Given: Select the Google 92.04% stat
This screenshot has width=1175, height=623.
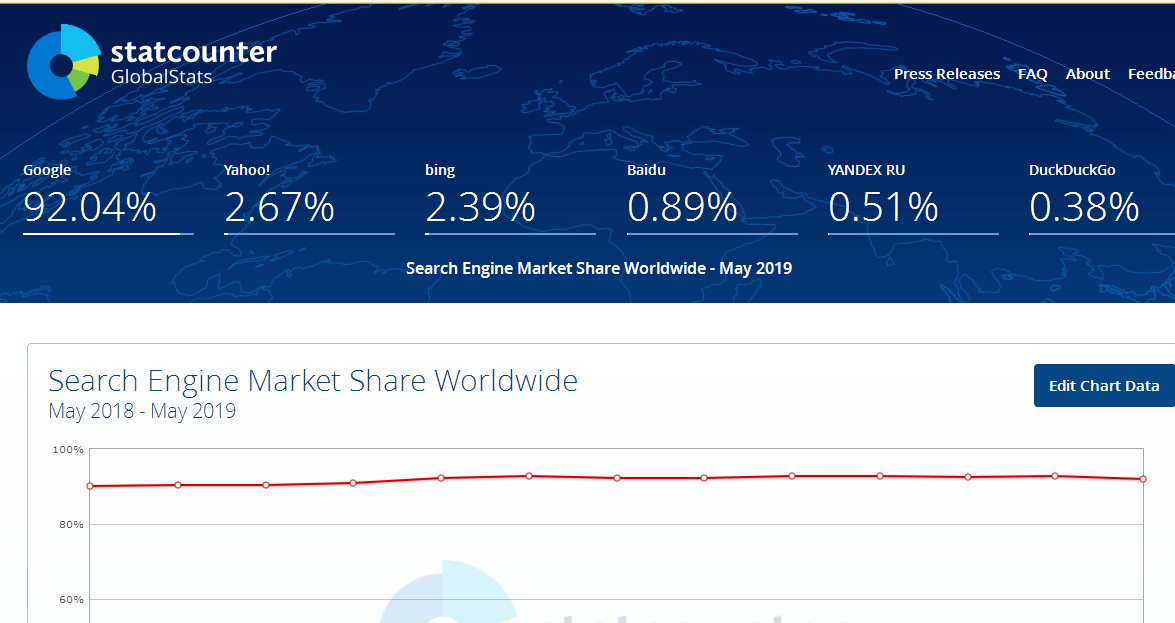Looking at the screenshot, I should pyautogui.click(x=90, y=207).
